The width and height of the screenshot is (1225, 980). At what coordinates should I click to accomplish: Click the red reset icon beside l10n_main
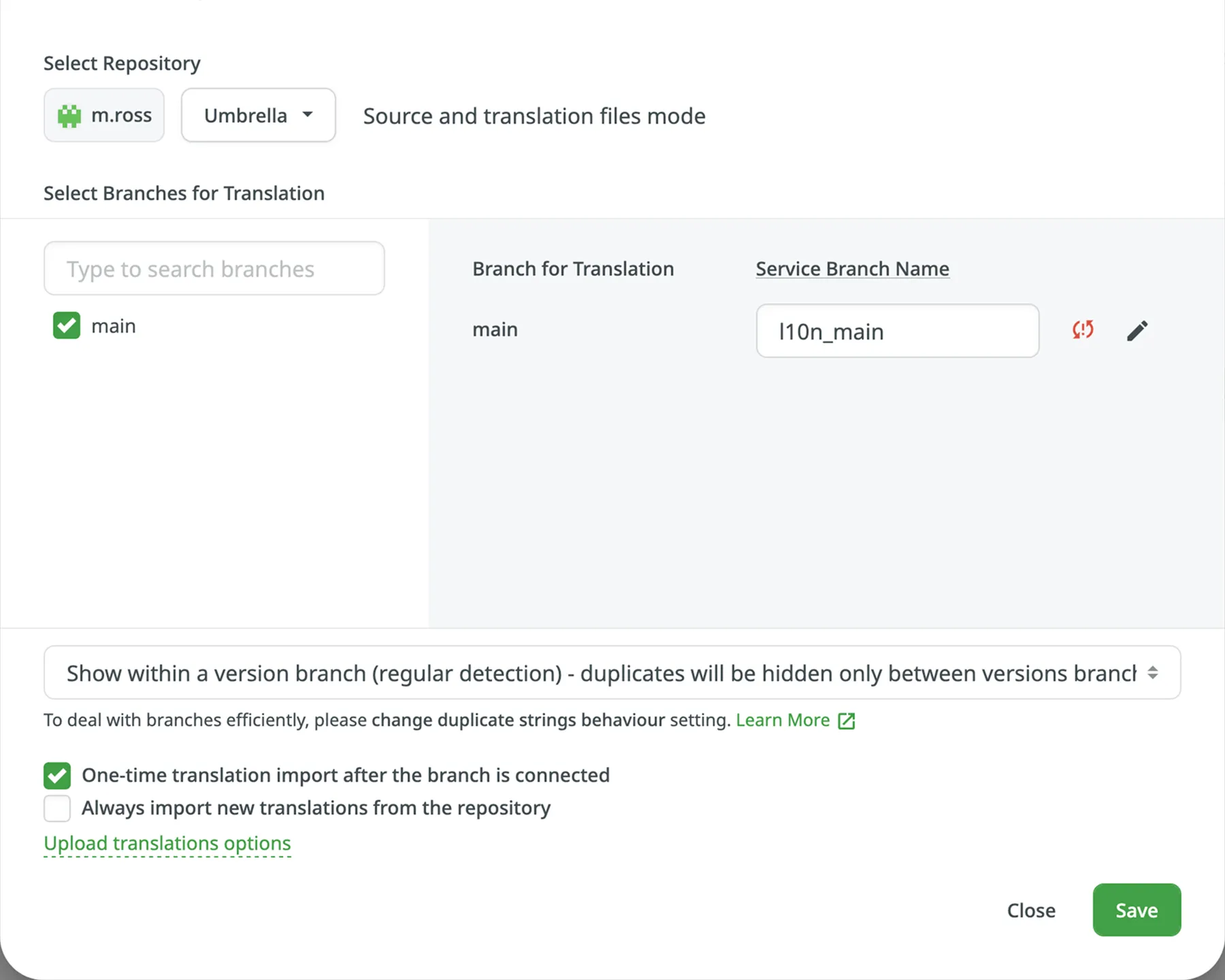(x=1082, y=330)
